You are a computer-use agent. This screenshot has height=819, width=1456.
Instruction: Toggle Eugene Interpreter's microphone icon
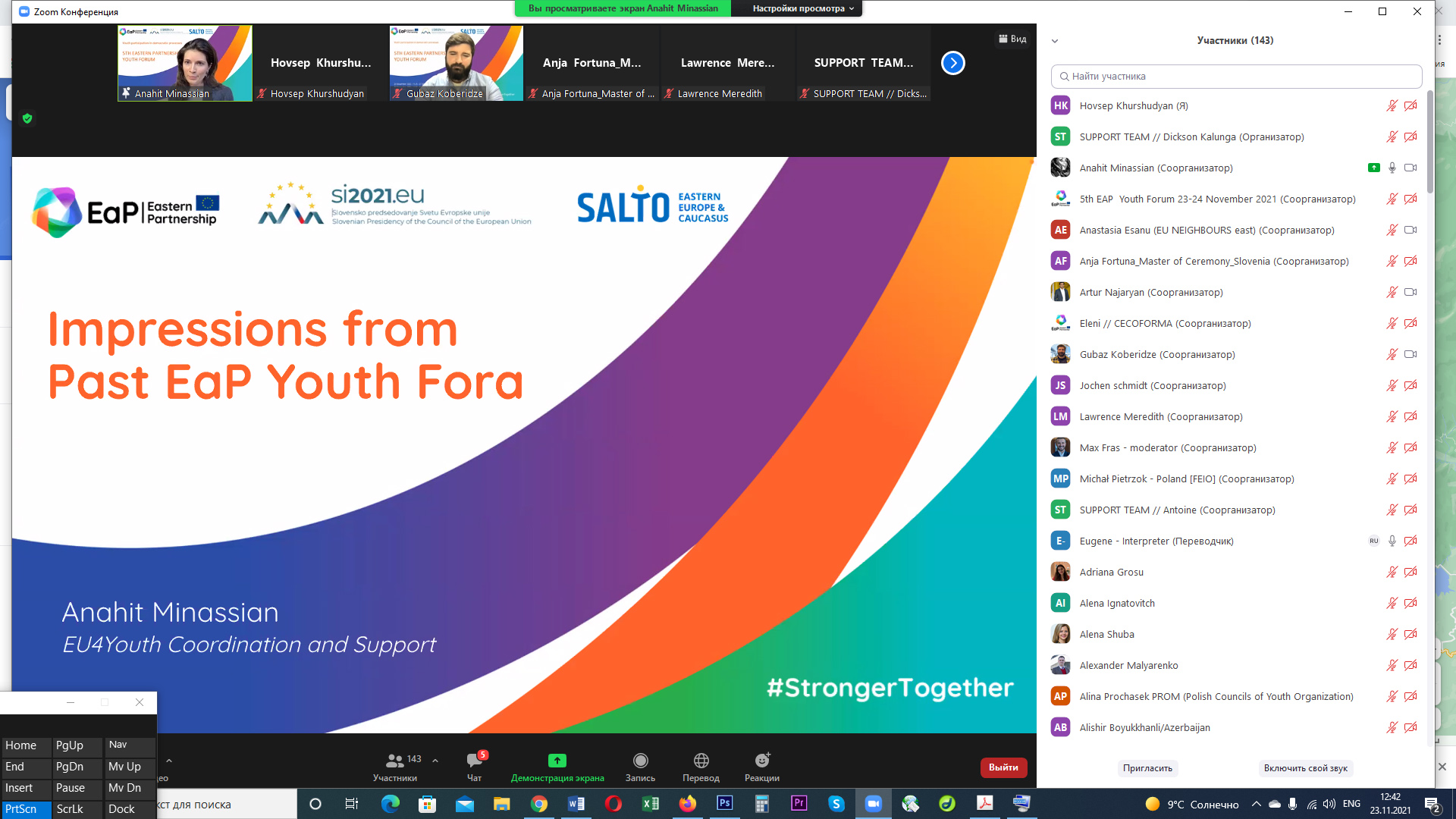pyautogui.click(x=1392, y=541)
